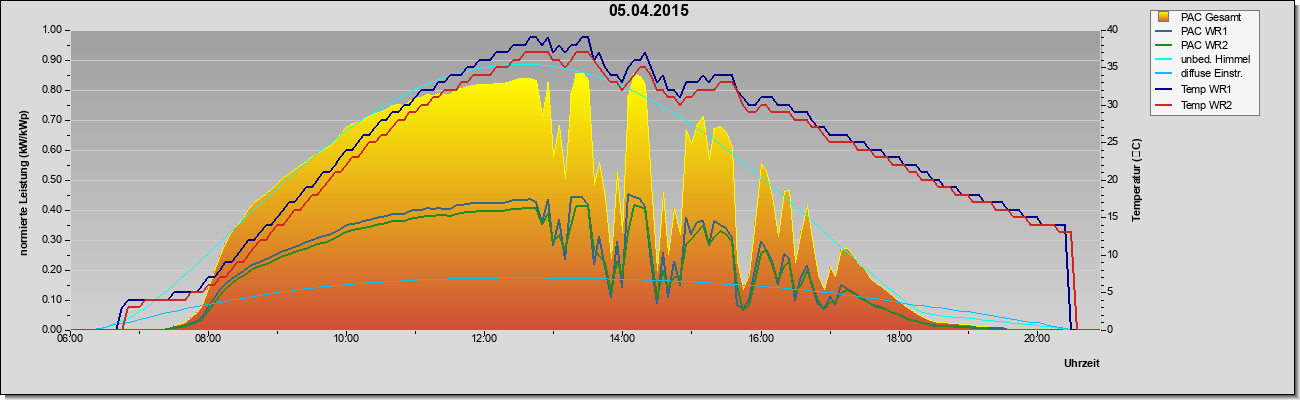The image size is (1300, 400).
Task: Select the 12:00 time tick label
Action: coord(484,338)
